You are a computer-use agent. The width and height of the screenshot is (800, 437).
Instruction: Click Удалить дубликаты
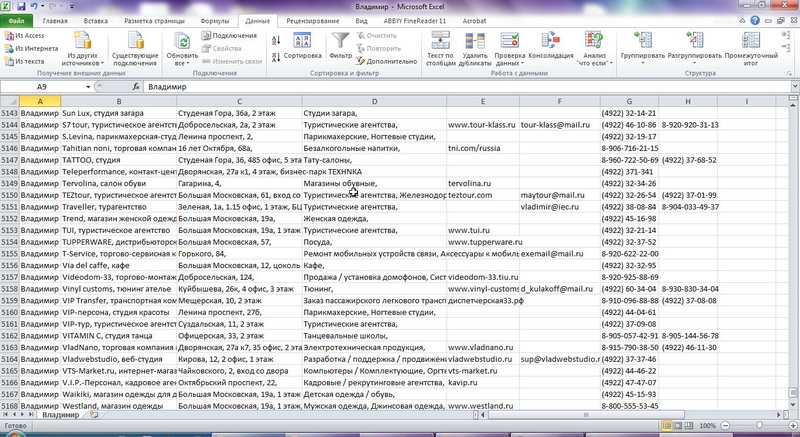tap(475, 48)
